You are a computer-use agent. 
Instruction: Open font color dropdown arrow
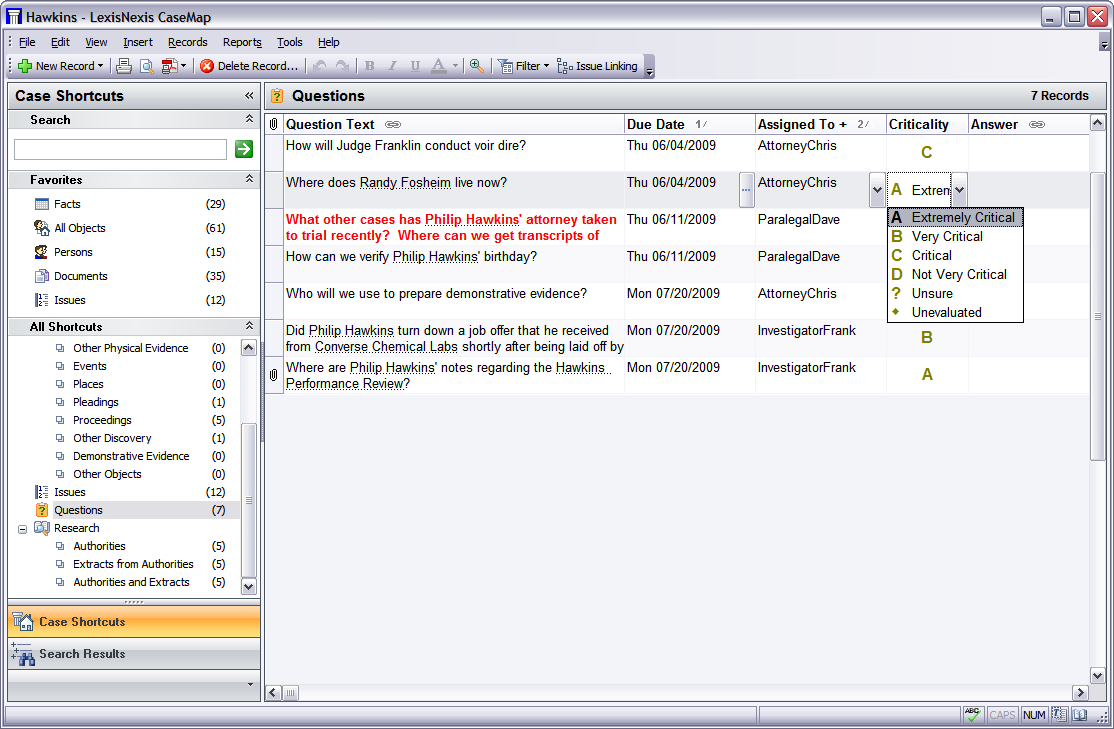click(455, 66)
